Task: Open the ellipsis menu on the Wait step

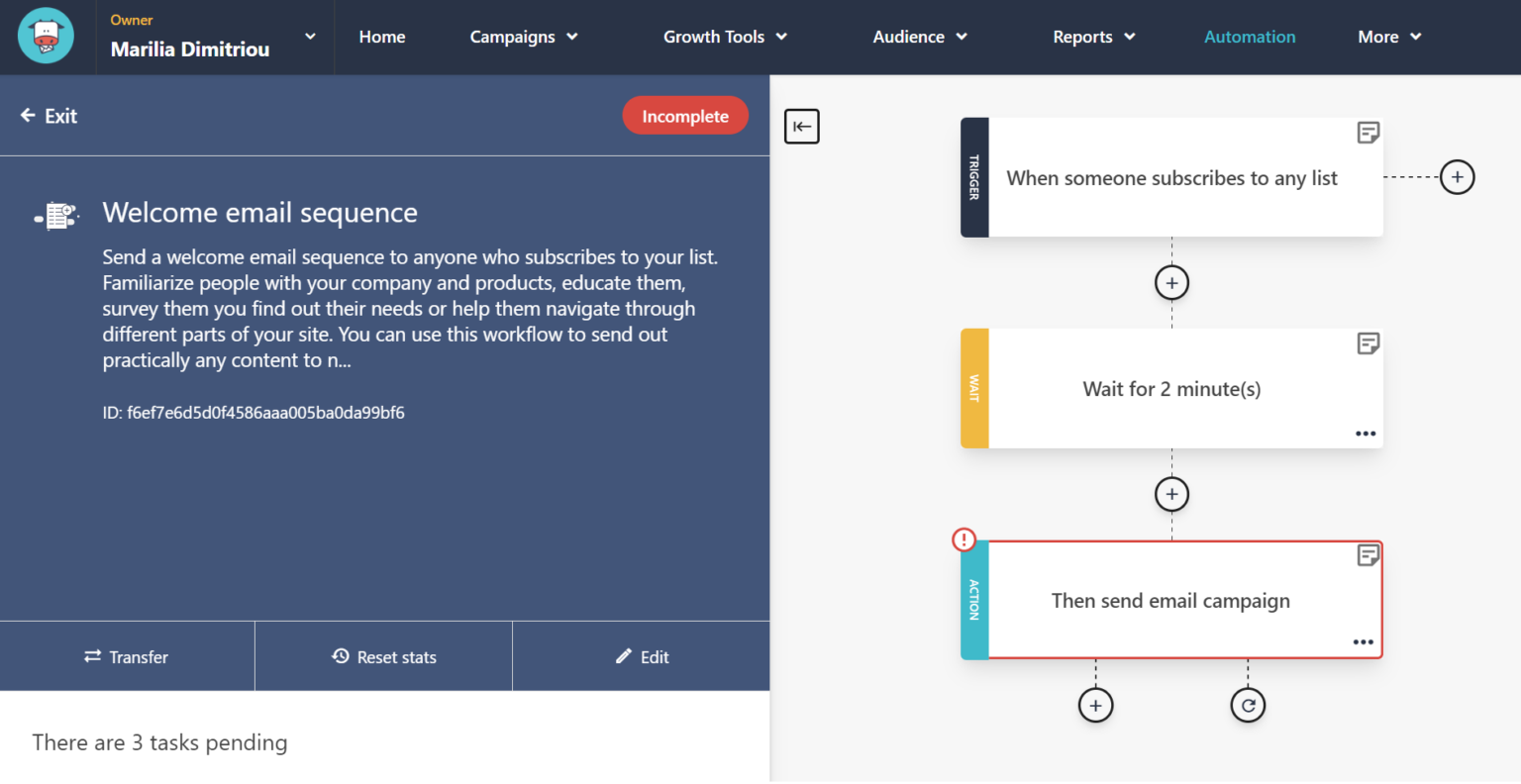Action: (x=1365, y=434)
